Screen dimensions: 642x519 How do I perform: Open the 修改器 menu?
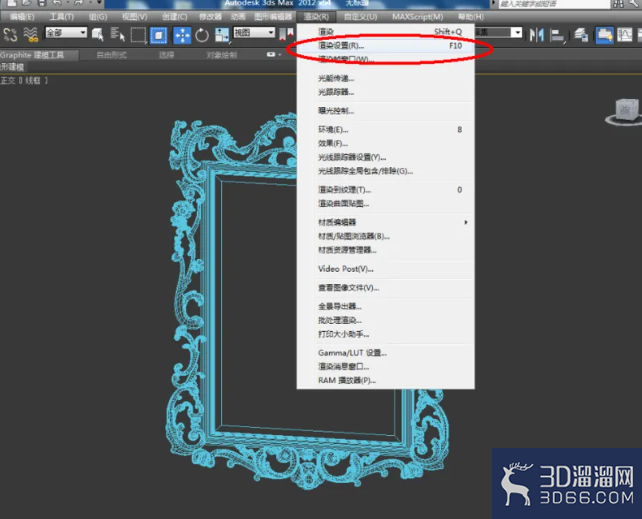(x=210, y=17)
